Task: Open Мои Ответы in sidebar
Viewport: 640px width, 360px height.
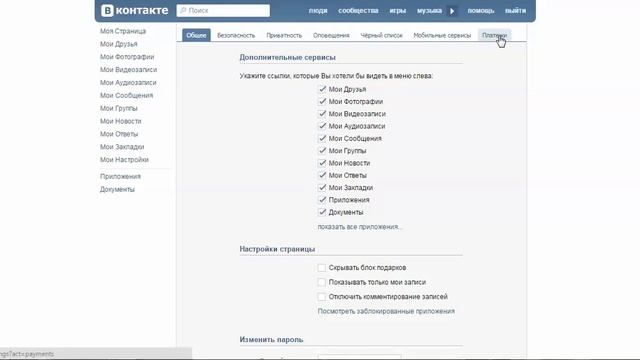Action: 119,134
